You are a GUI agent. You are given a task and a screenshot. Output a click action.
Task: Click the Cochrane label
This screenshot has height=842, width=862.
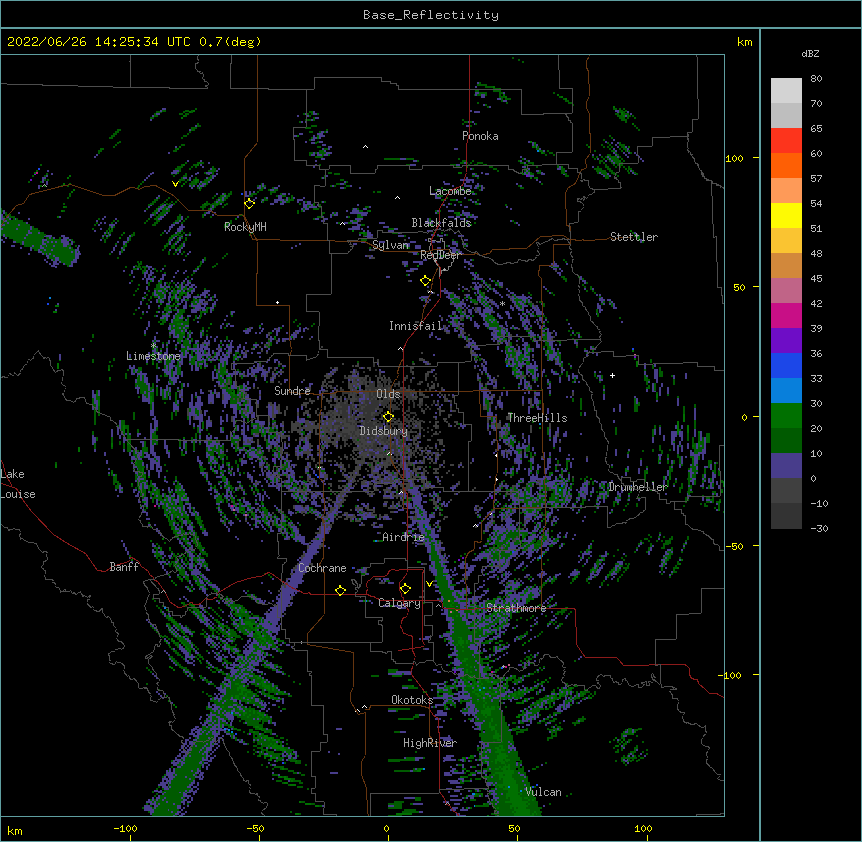pyautogui.click(x=322, y=568)
